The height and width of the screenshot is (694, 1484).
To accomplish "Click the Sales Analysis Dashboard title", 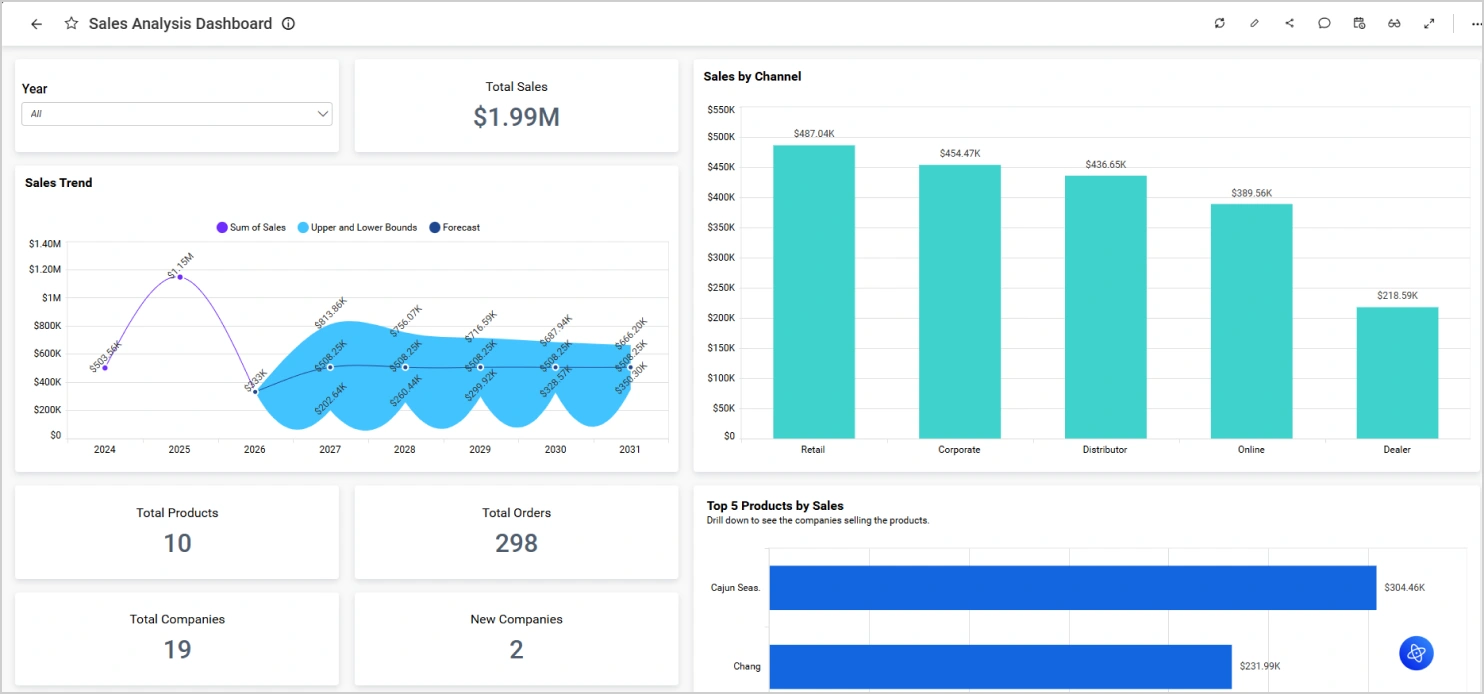I will [x=180, y=24].
